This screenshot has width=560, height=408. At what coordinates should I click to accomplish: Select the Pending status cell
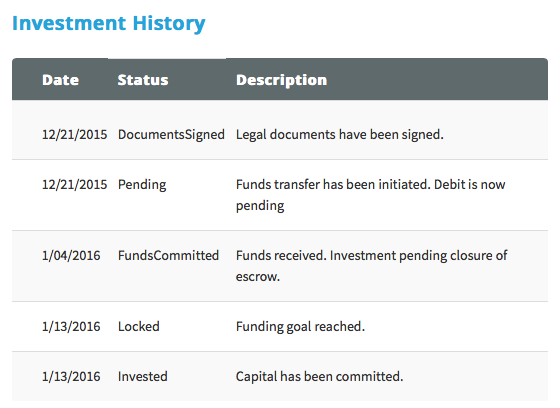coord(142,185)
